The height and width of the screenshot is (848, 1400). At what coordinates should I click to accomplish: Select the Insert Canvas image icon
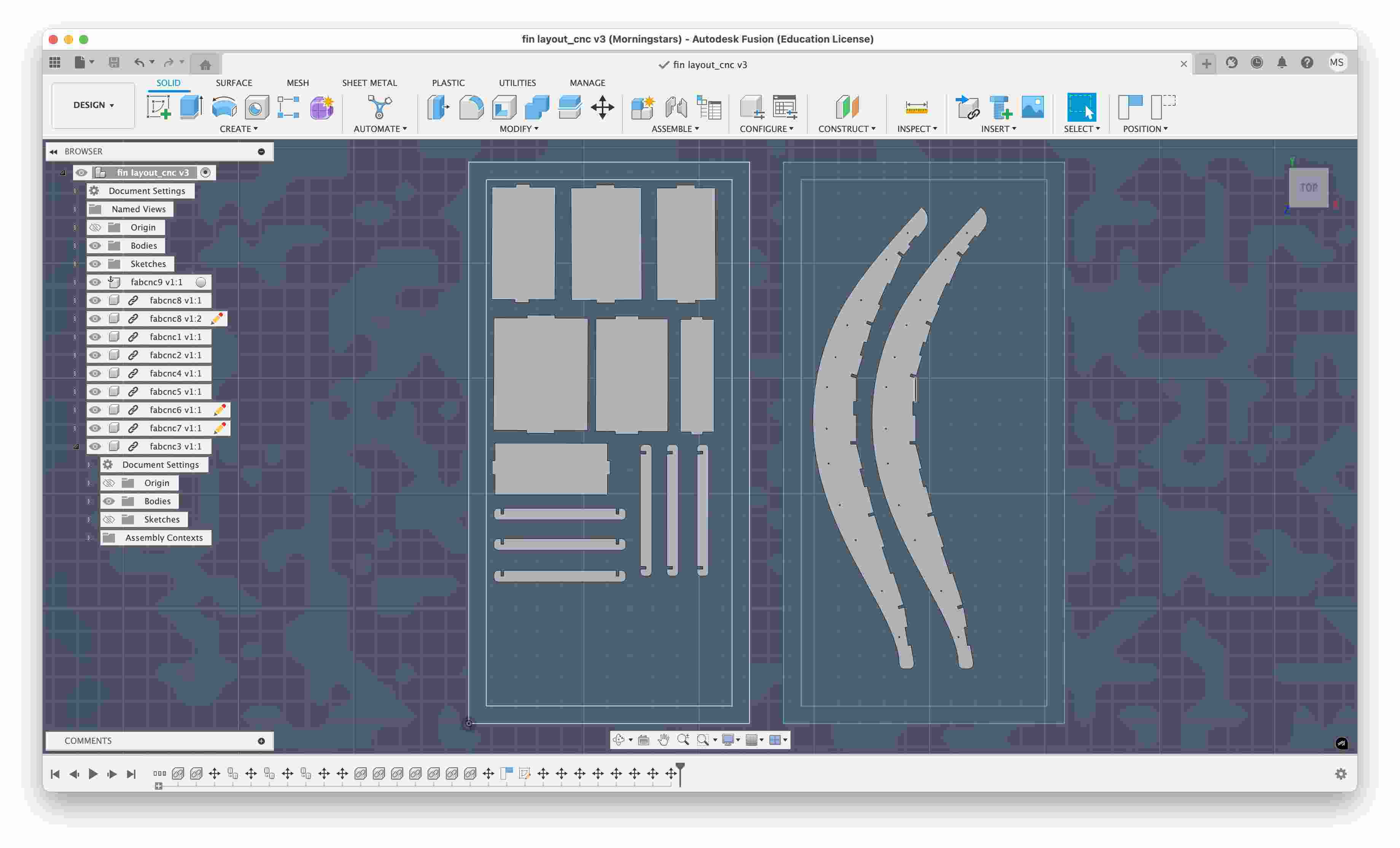point(1033,107)
